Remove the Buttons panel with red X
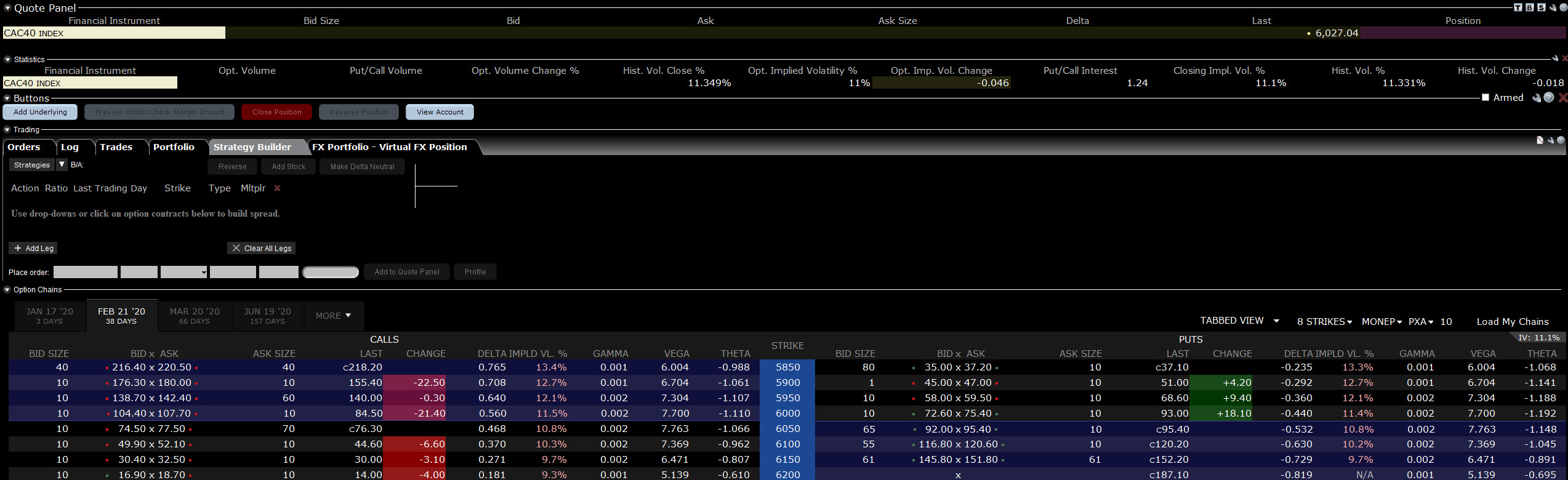 click(x=1563, y=98)
